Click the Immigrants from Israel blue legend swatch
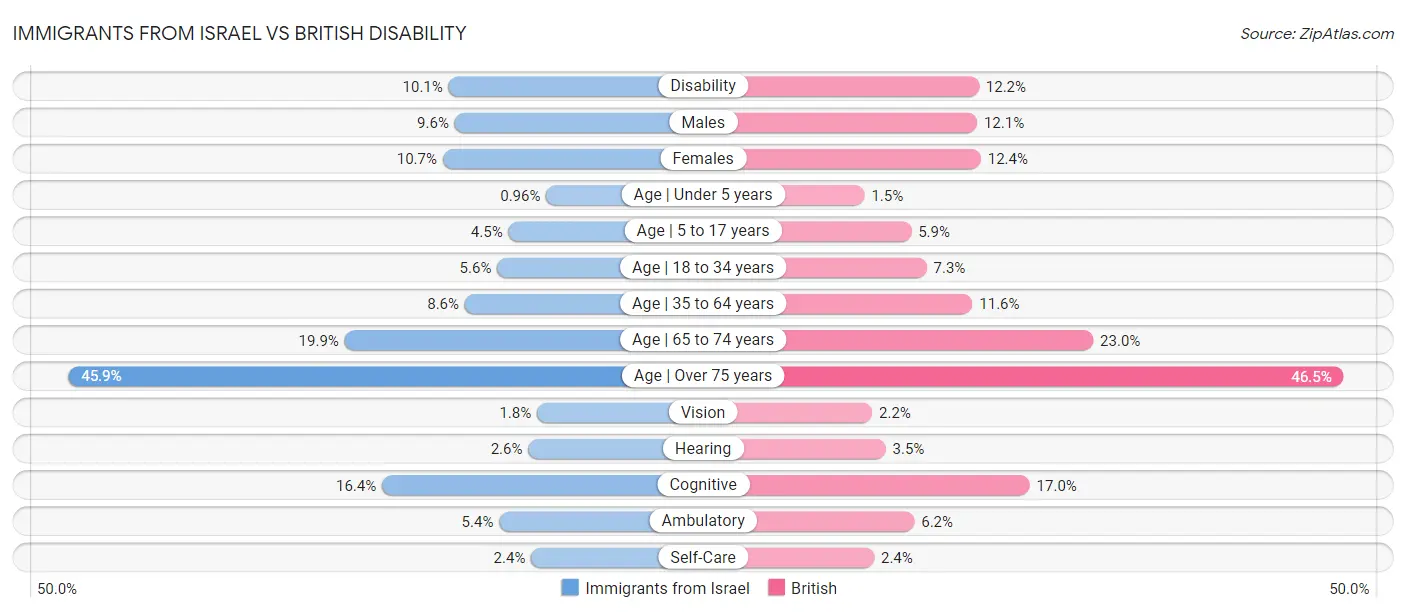 point(570,588)
